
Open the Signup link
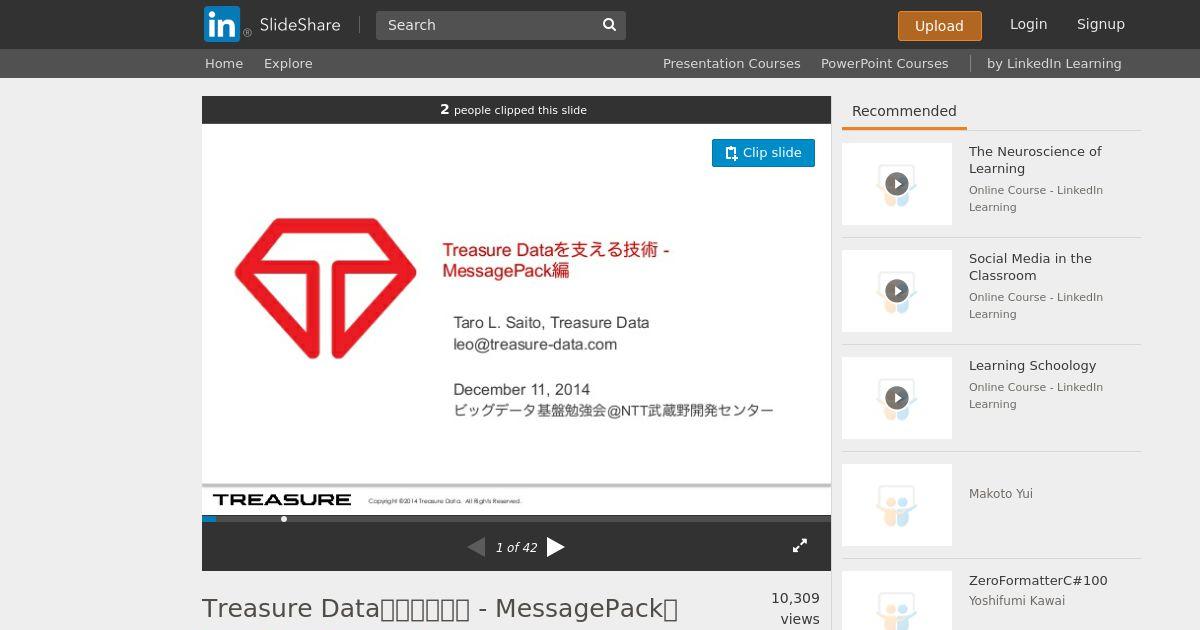1100,24
